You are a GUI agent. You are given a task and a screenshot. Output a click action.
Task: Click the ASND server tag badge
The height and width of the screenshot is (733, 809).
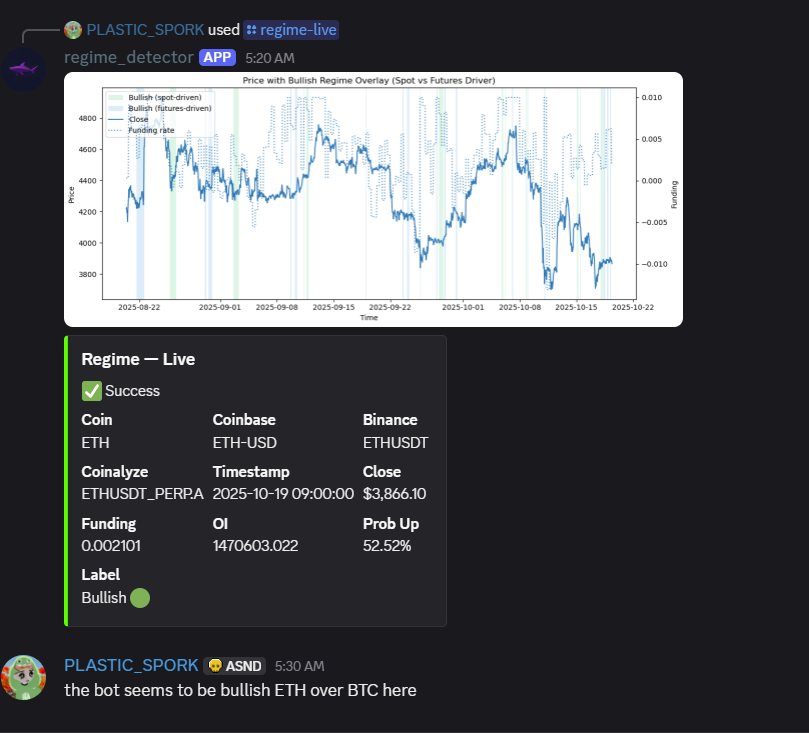click(235, 666)
